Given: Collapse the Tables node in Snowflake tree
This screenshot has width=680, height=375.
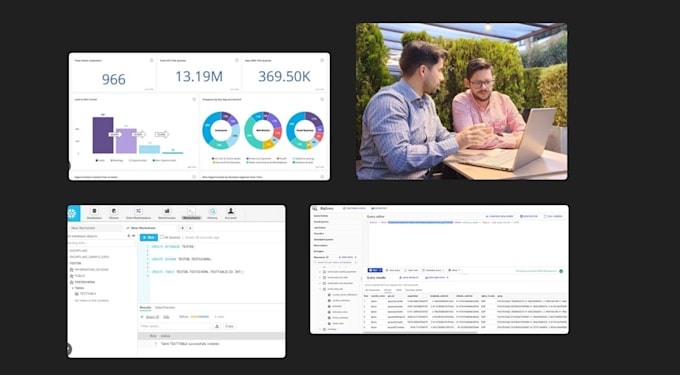Looking at the screenshot, I should [x=73, y=288].
